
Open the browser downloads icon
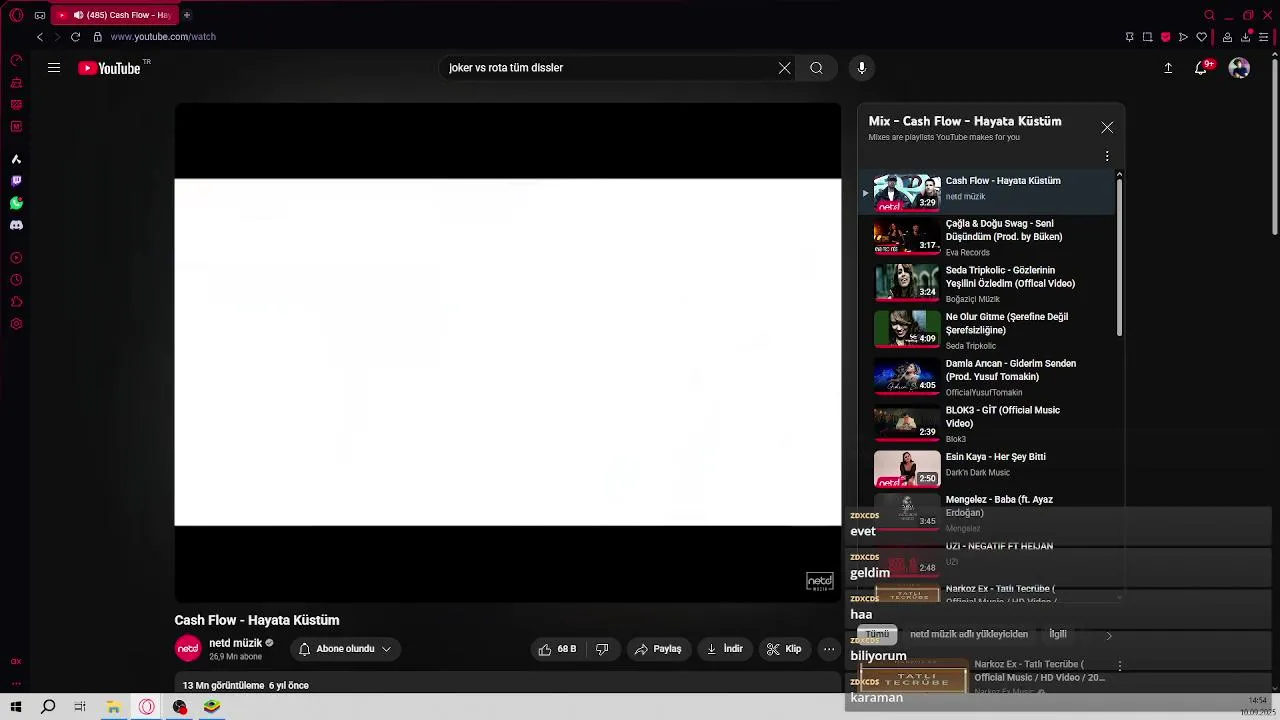point(1246,37)
